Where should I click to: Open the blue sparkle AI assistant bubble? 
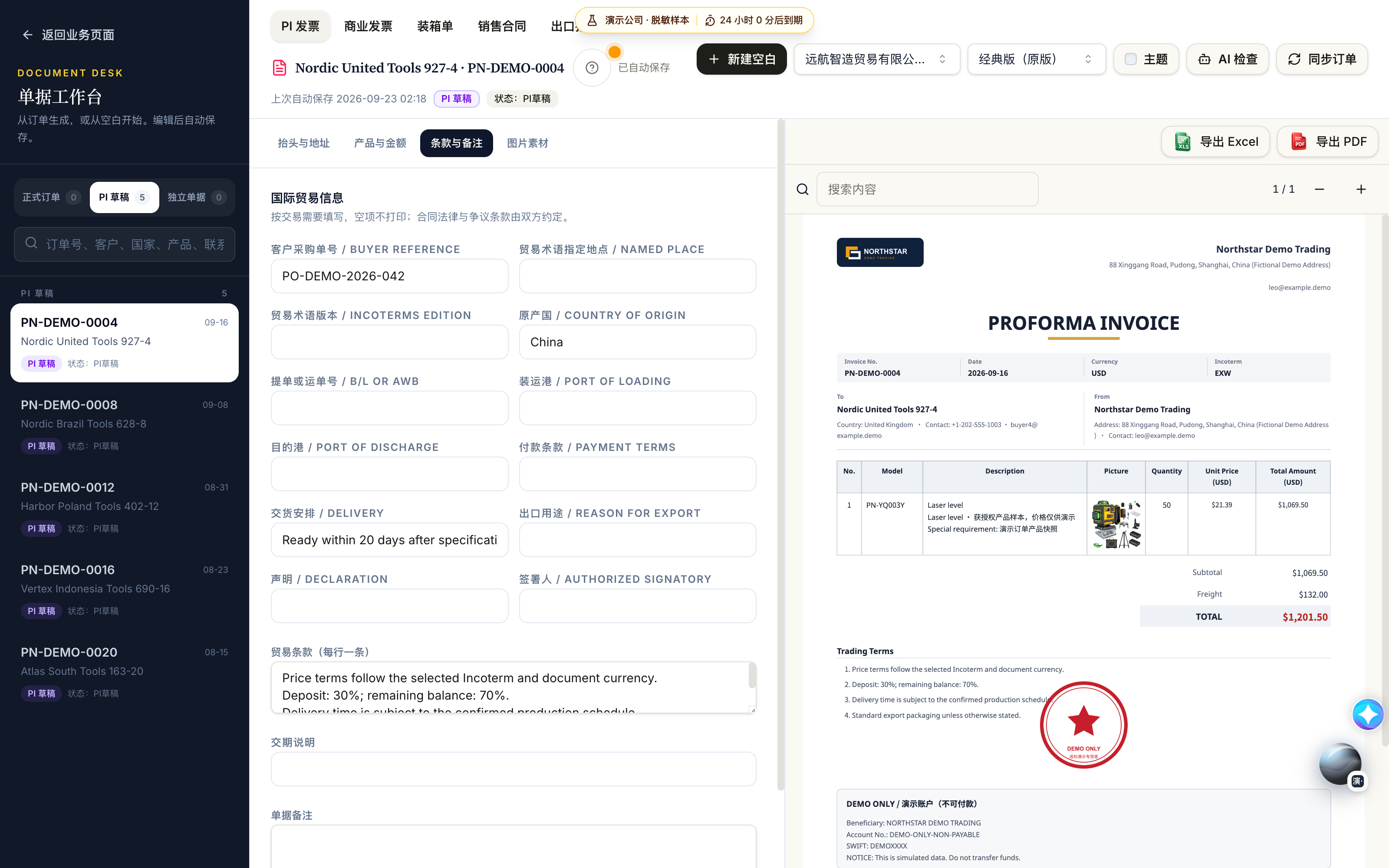[1368, 714]
